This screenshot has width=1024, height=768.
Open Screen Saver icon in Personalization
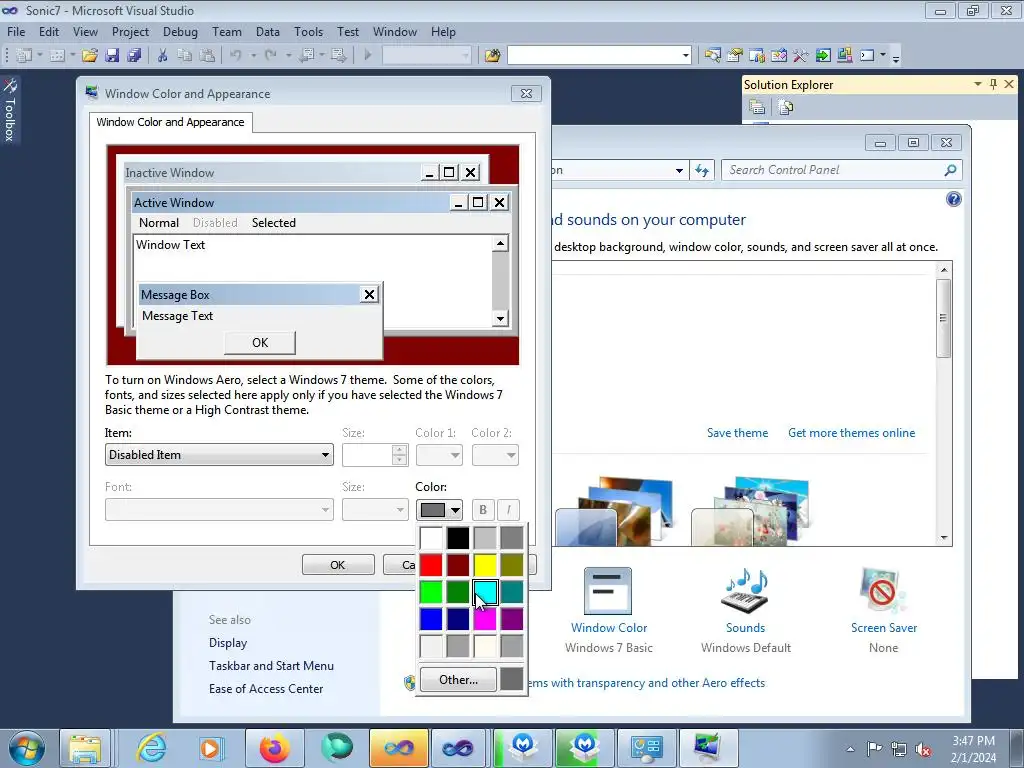883,590
